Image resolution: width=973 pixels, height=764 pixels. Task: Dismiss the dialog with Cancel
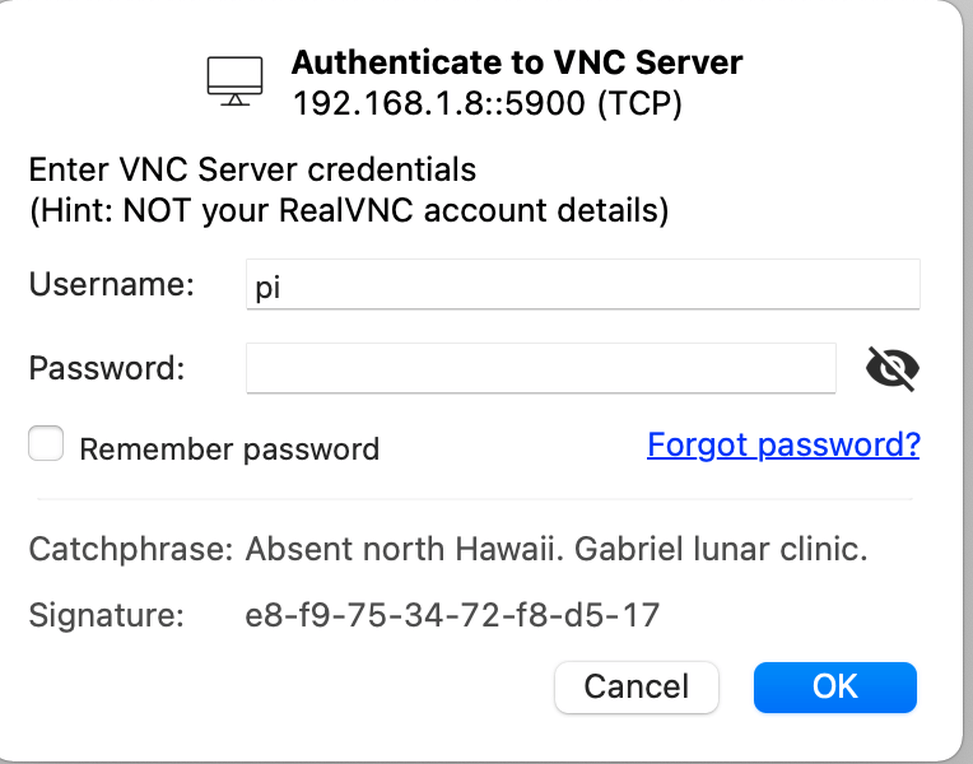(x=637, y=687)
